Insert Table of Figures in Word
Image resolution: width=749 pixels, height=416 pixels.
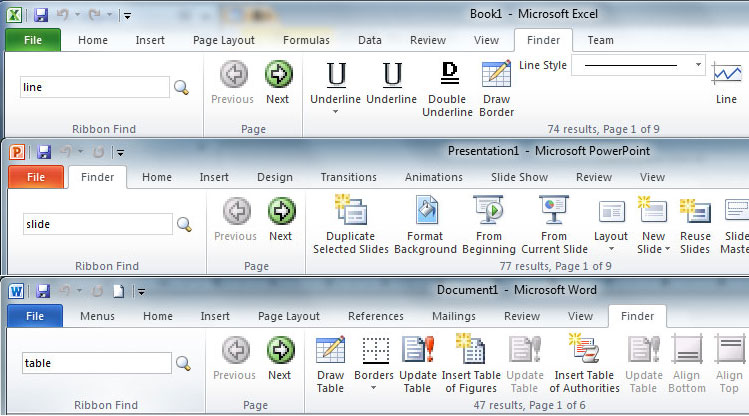click(471, 364)
